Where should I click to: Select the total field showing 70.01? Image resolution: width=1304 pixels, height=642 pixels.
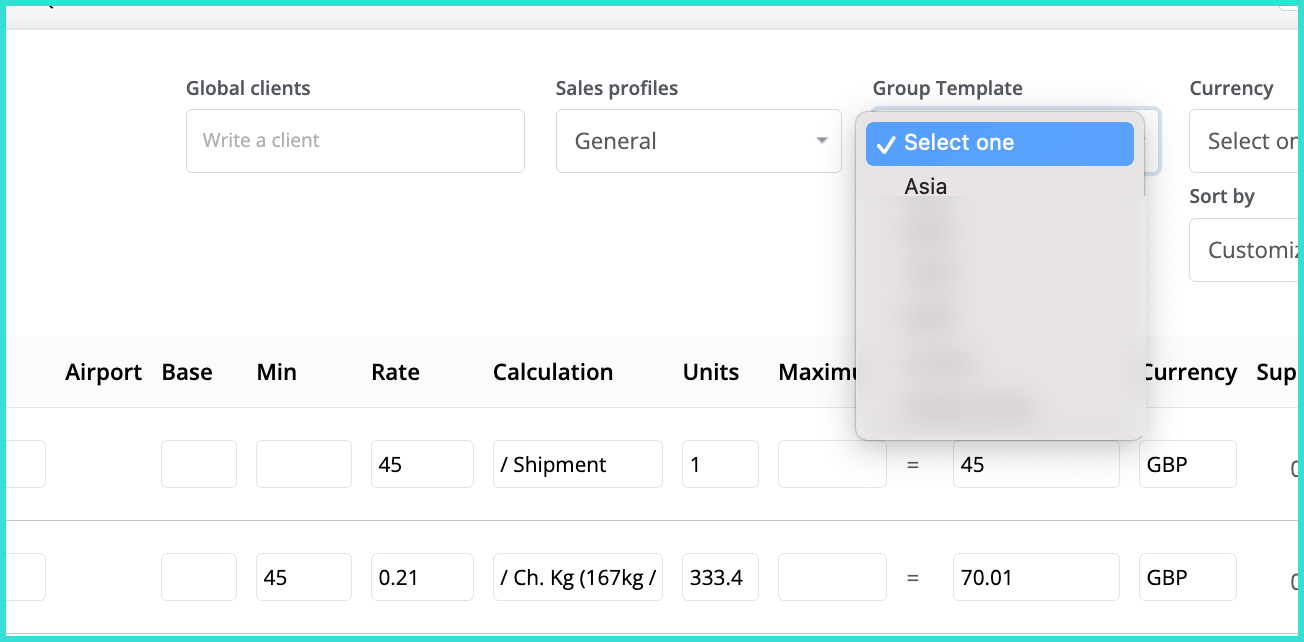click(x=1035, y=577)
